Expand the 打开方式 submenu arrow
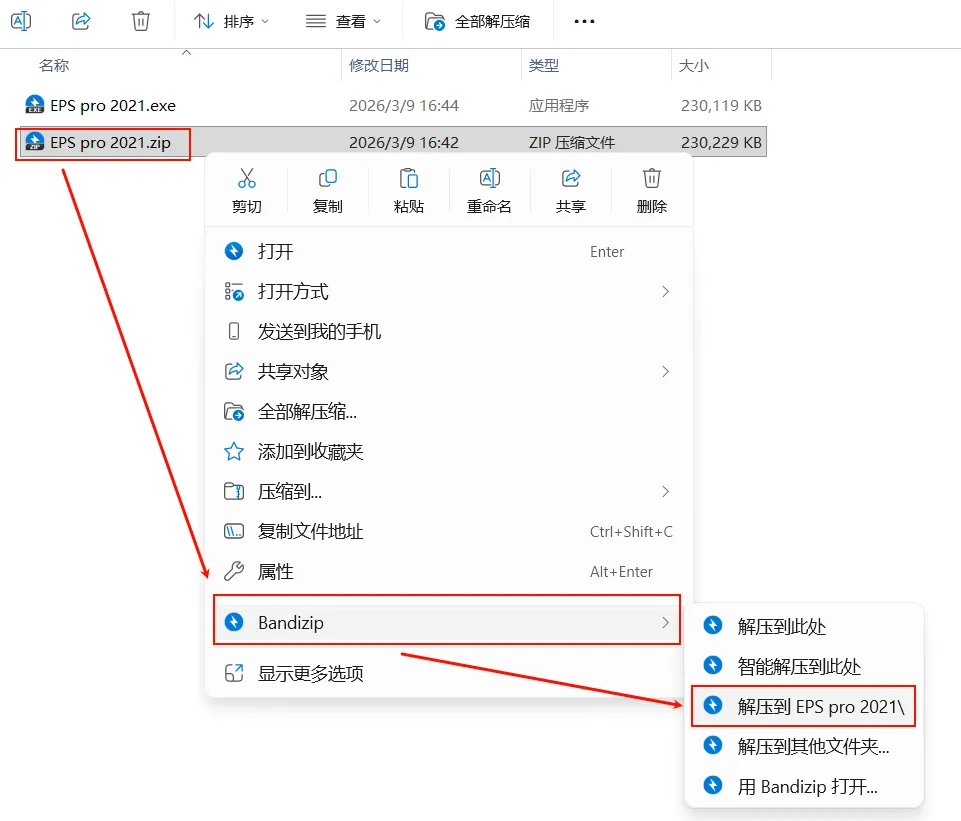 point(666,292)
